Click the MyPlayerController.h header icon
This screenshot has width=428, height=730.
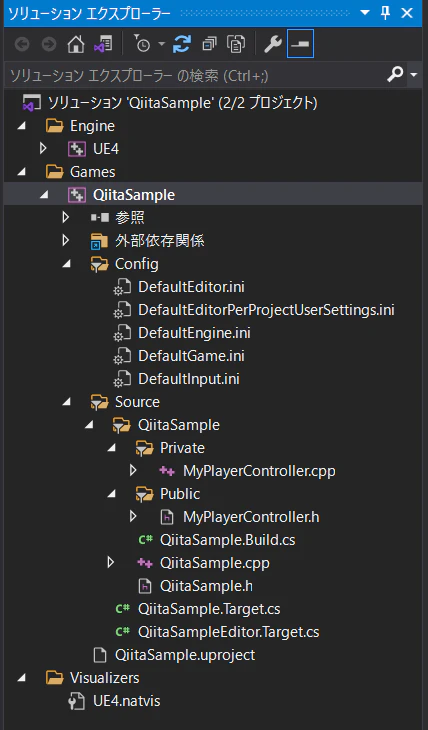point(167,517)
